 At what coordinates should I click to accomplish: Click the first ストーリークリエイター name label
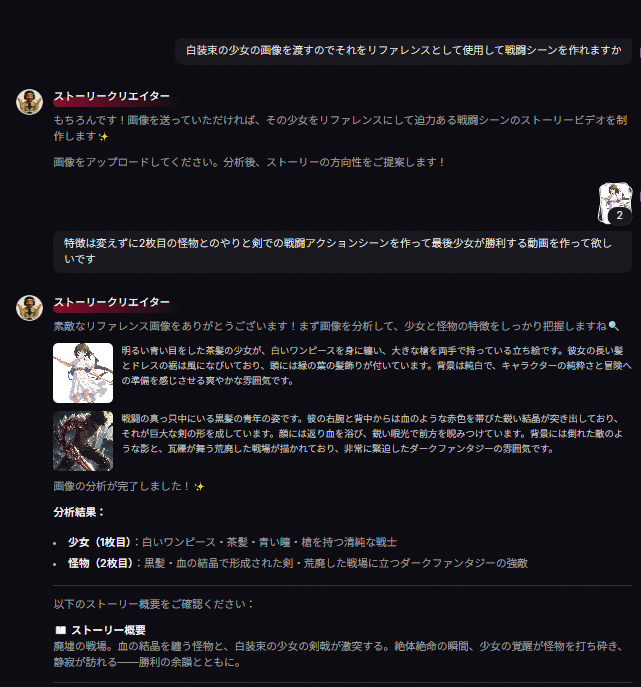(111, 96)
